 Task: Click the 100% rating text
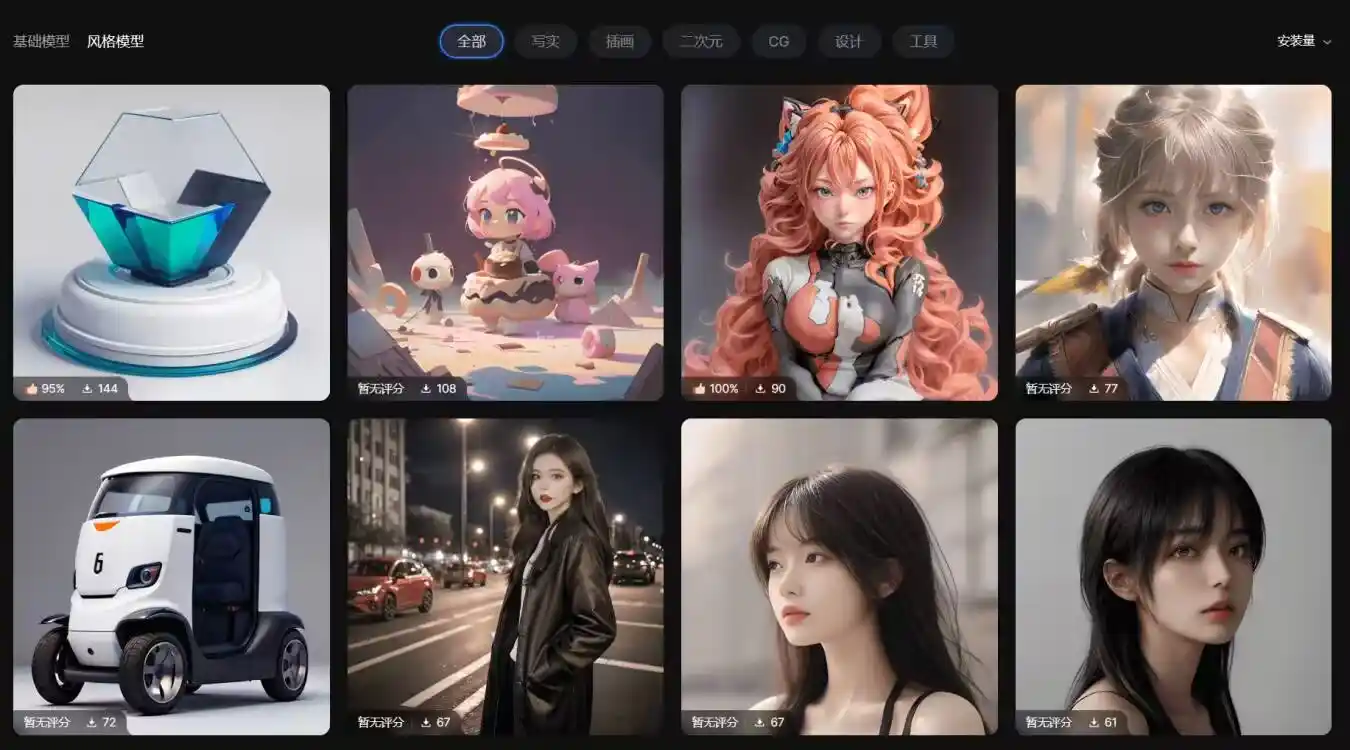724,388
